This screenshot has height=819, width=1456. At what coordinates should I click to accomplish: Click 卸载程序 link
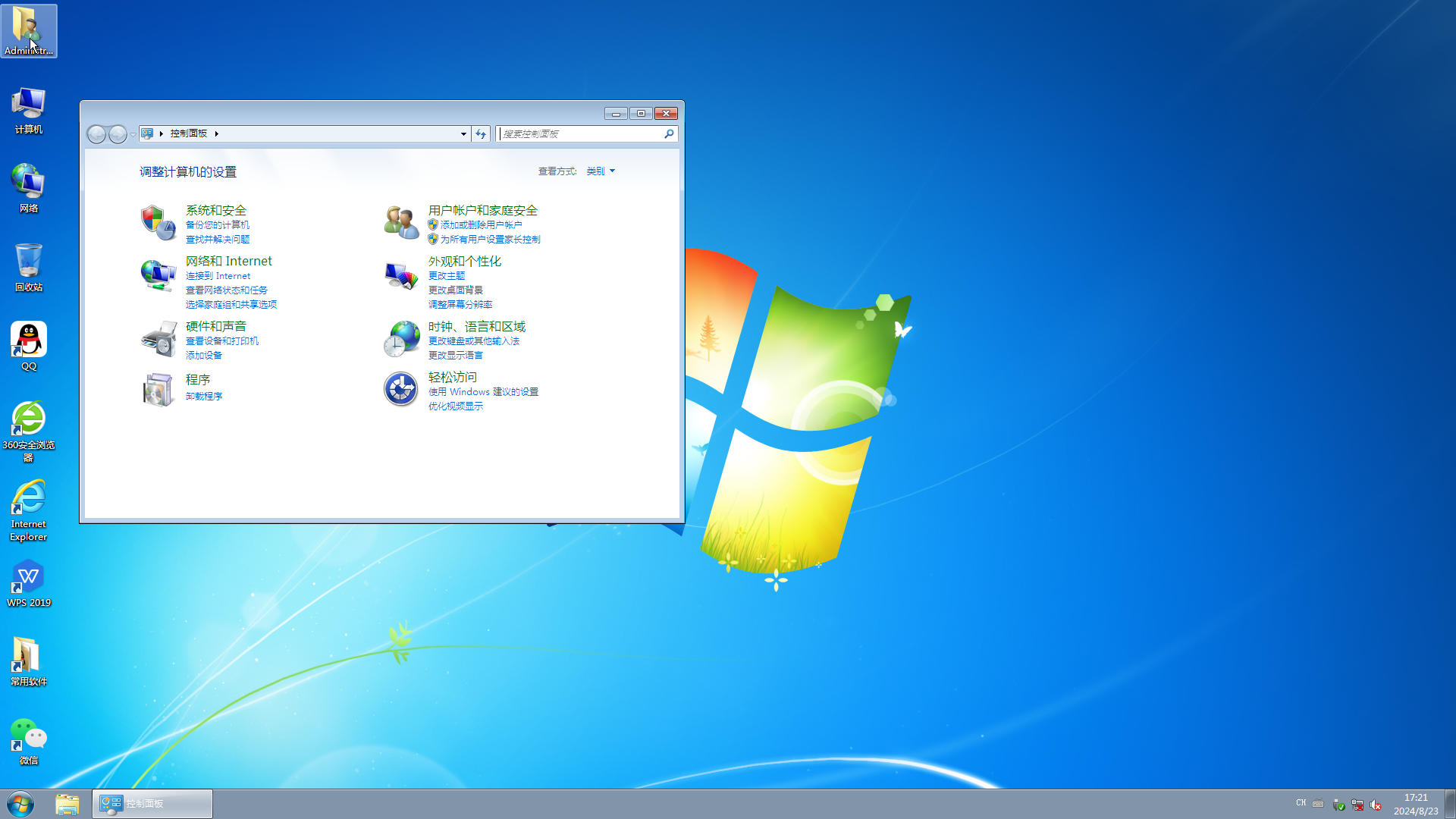(204, 397)
